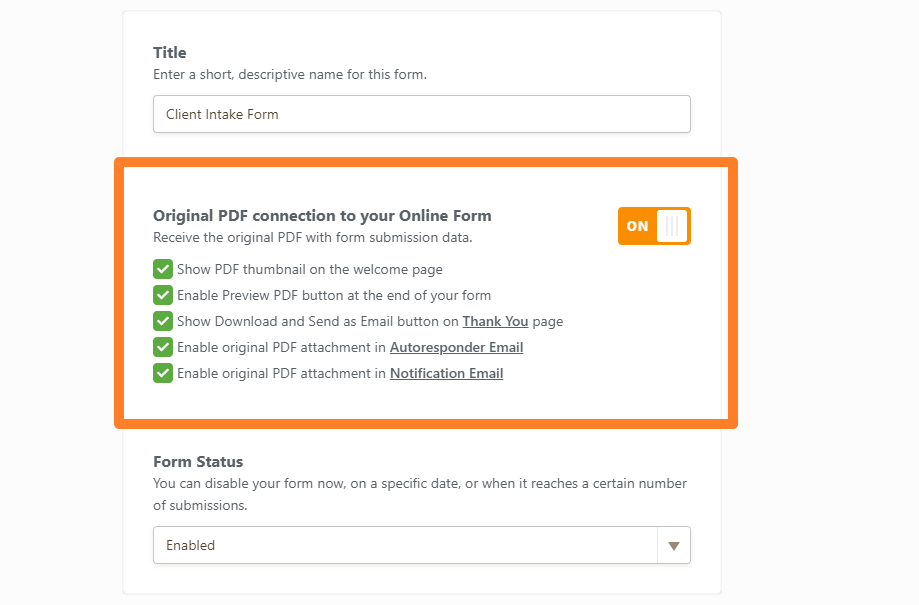
Task: Click the Original PDF connection heading text
Action: 322,215
